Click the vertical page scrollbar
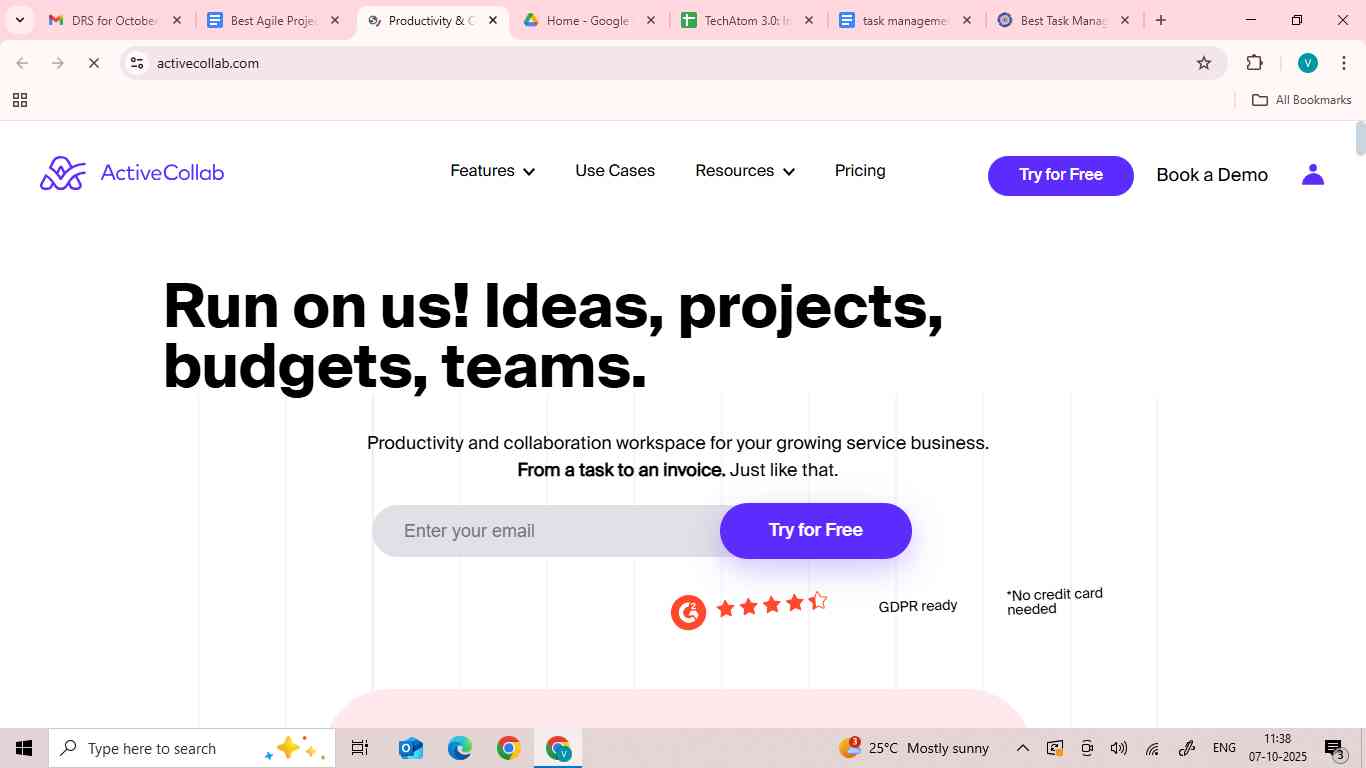1366x768 pixels. 1360,140
